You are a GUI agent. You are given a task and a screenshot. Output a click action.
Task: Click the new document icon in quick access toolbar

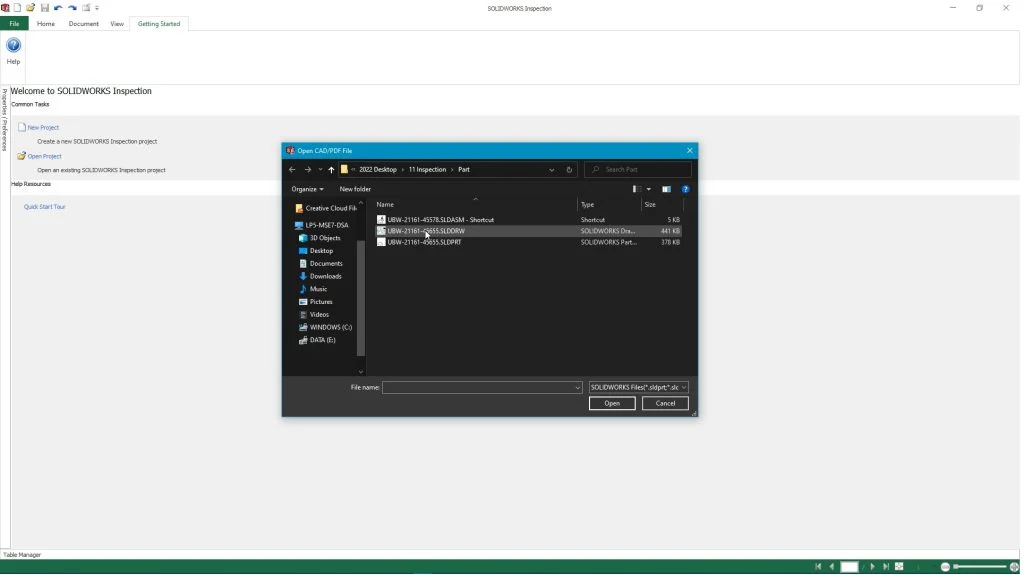19,8
